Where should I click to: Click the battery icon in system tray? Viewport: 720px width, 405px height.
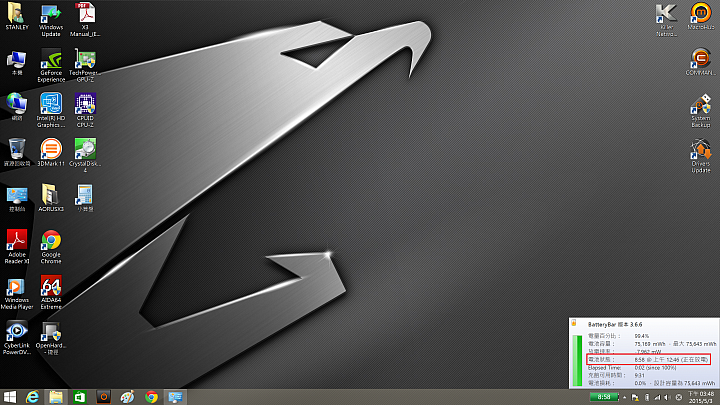pyautogui.click(x=647, y=398)
